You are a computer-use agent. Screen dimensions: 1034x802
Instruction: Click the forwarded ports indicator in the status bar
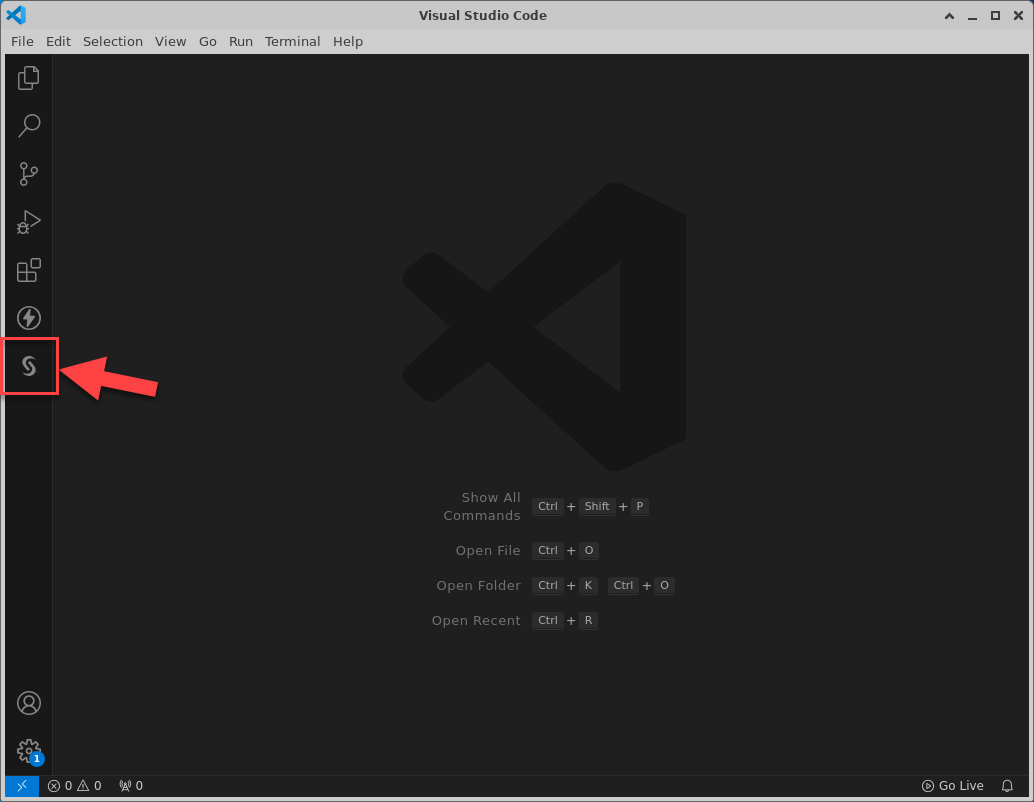point(131,786)
